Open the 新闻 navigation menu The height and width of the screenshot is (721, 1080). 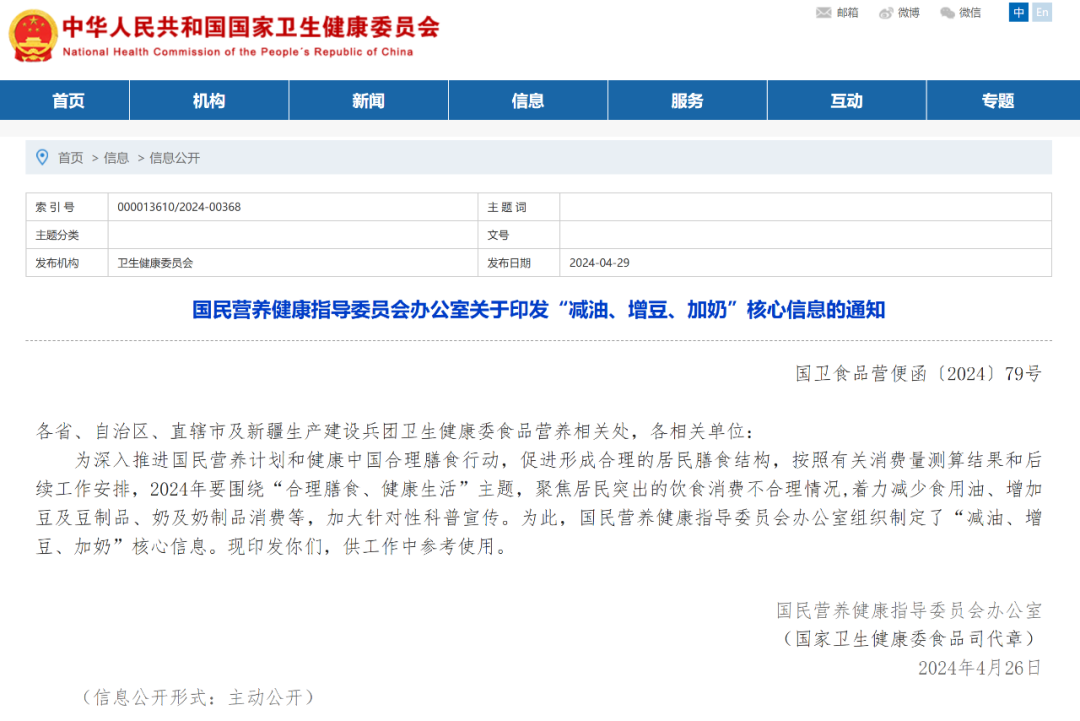click(x=368, y=100)
